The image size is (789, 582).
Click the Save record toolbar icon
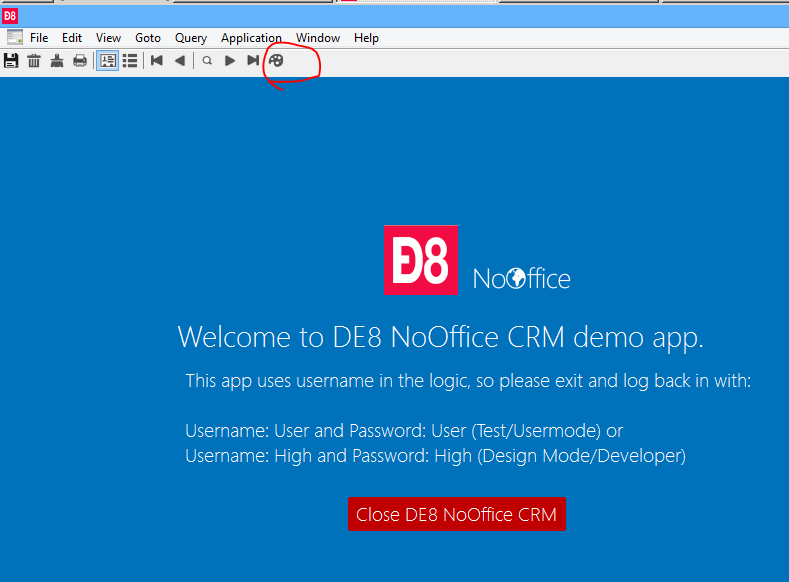coord(11,61)
